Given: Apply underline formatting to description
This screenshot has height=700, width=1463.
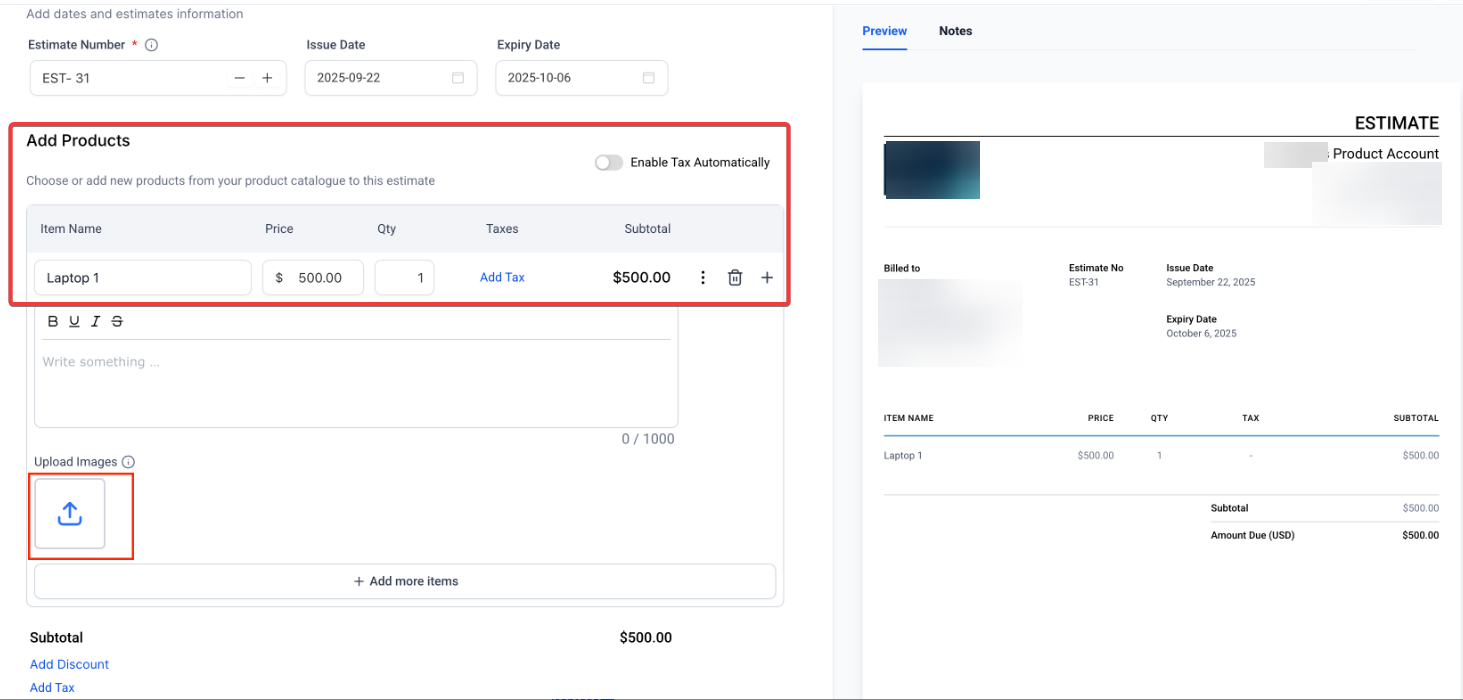Looking at the screenshot, I should (74, 321).
